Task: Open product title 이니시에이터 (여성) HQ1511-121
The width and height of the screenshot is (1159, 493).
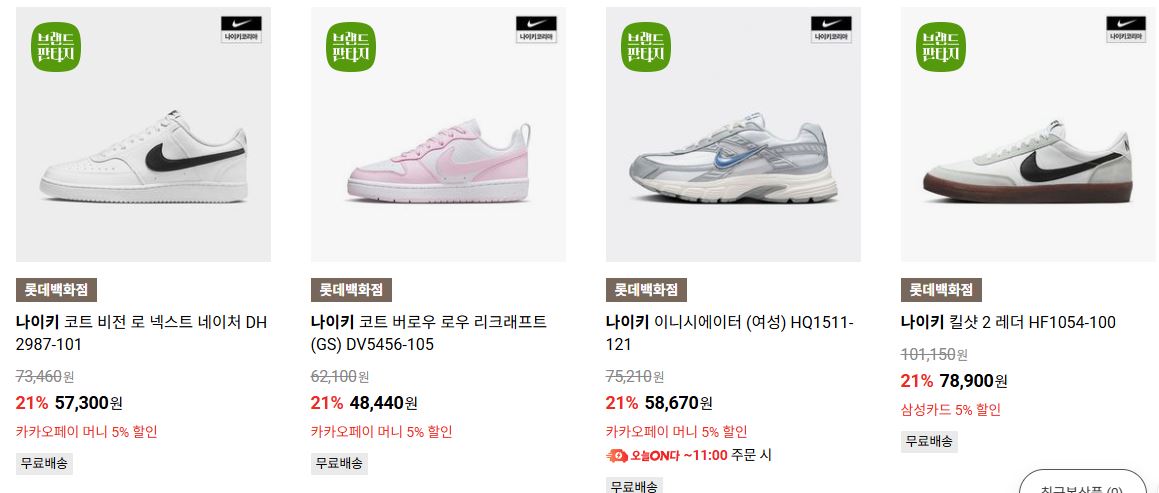Action: click(730, 333)
